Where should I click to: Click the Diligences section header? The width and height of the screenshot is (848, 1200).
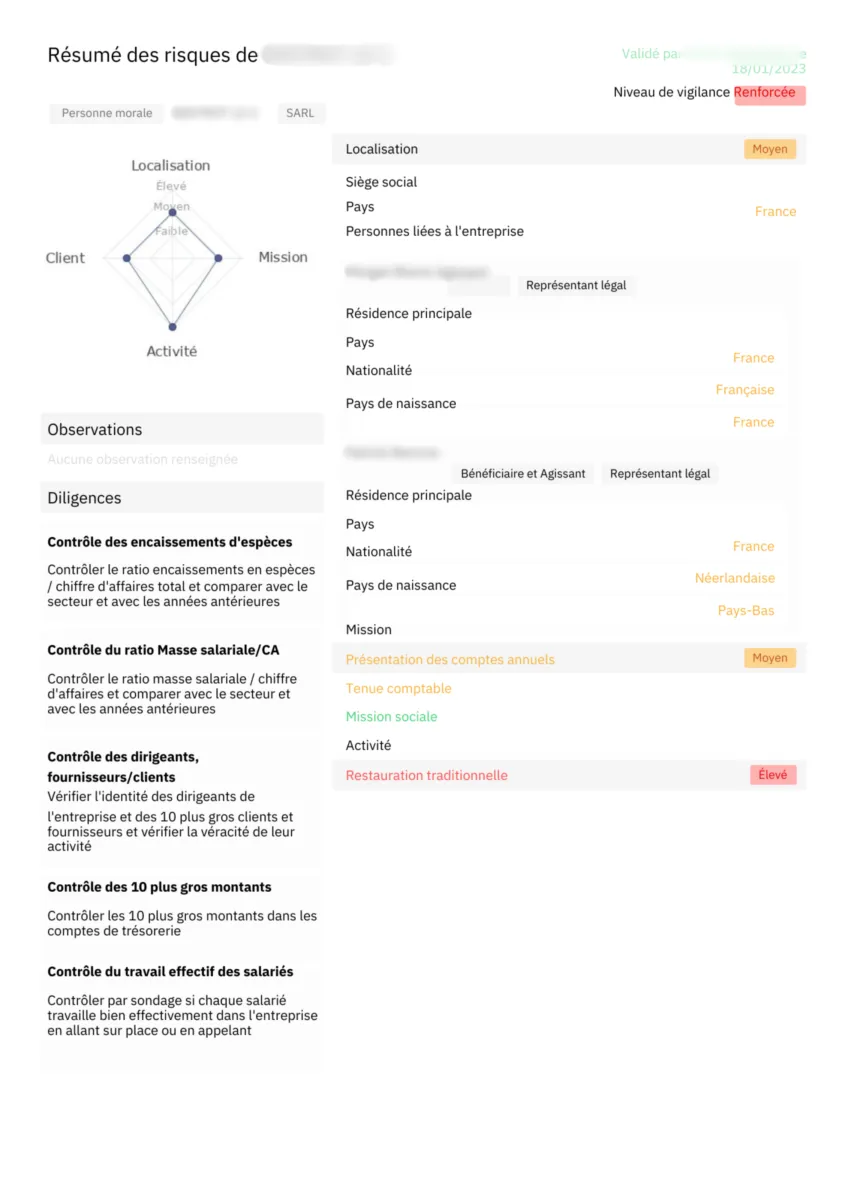tap(84, 498)
